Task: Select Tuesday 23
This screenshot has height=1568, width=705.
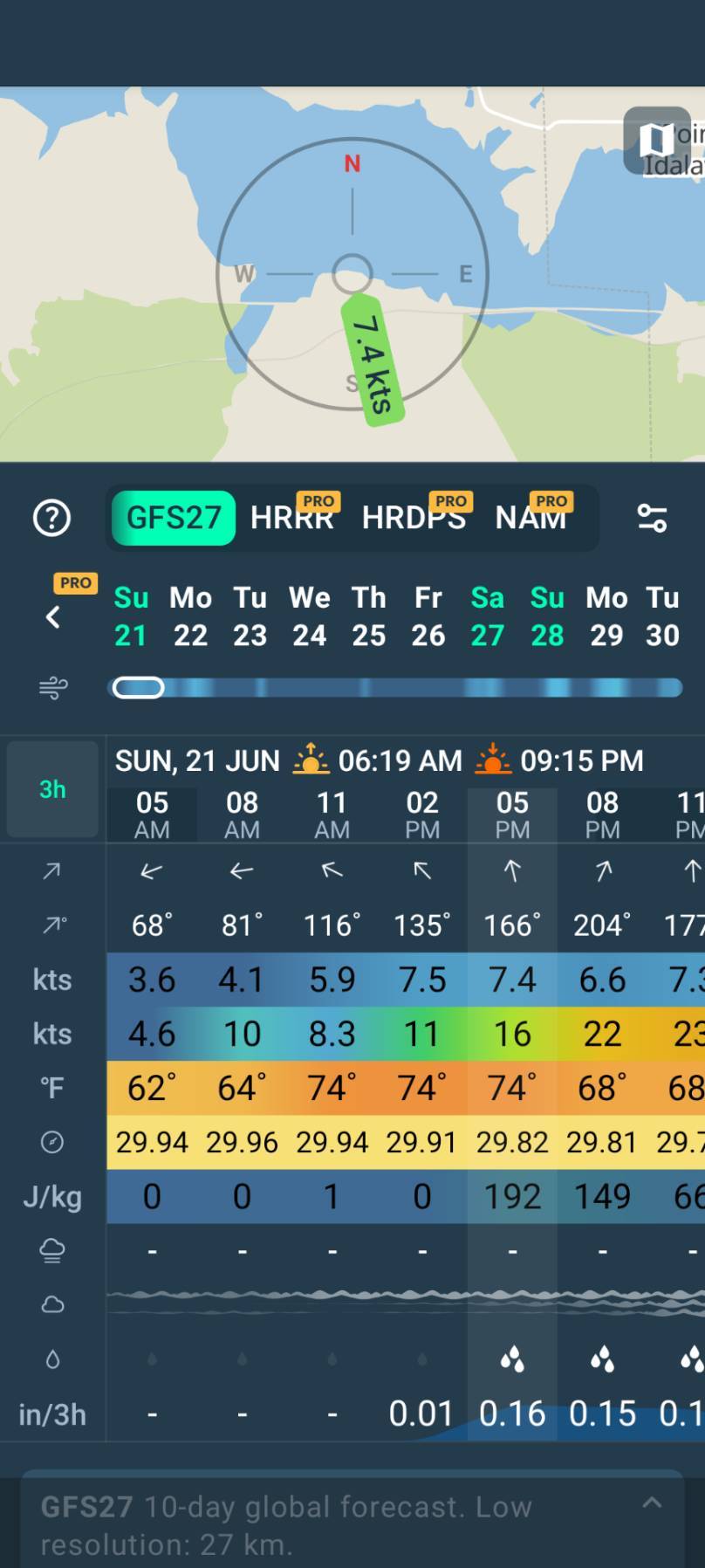Action: tap(250, 616)
